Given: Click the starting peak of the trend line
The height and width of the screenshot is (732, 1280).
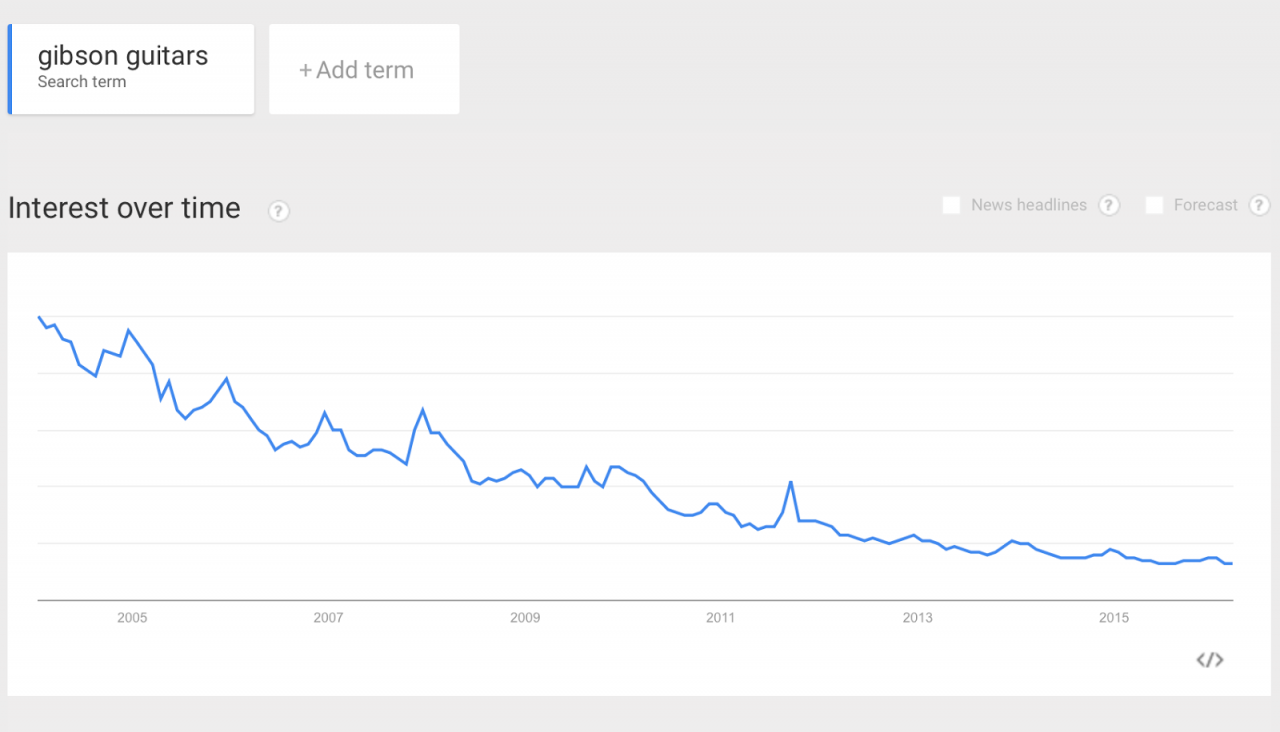Looking at the screenshot, I should (39, 317).
